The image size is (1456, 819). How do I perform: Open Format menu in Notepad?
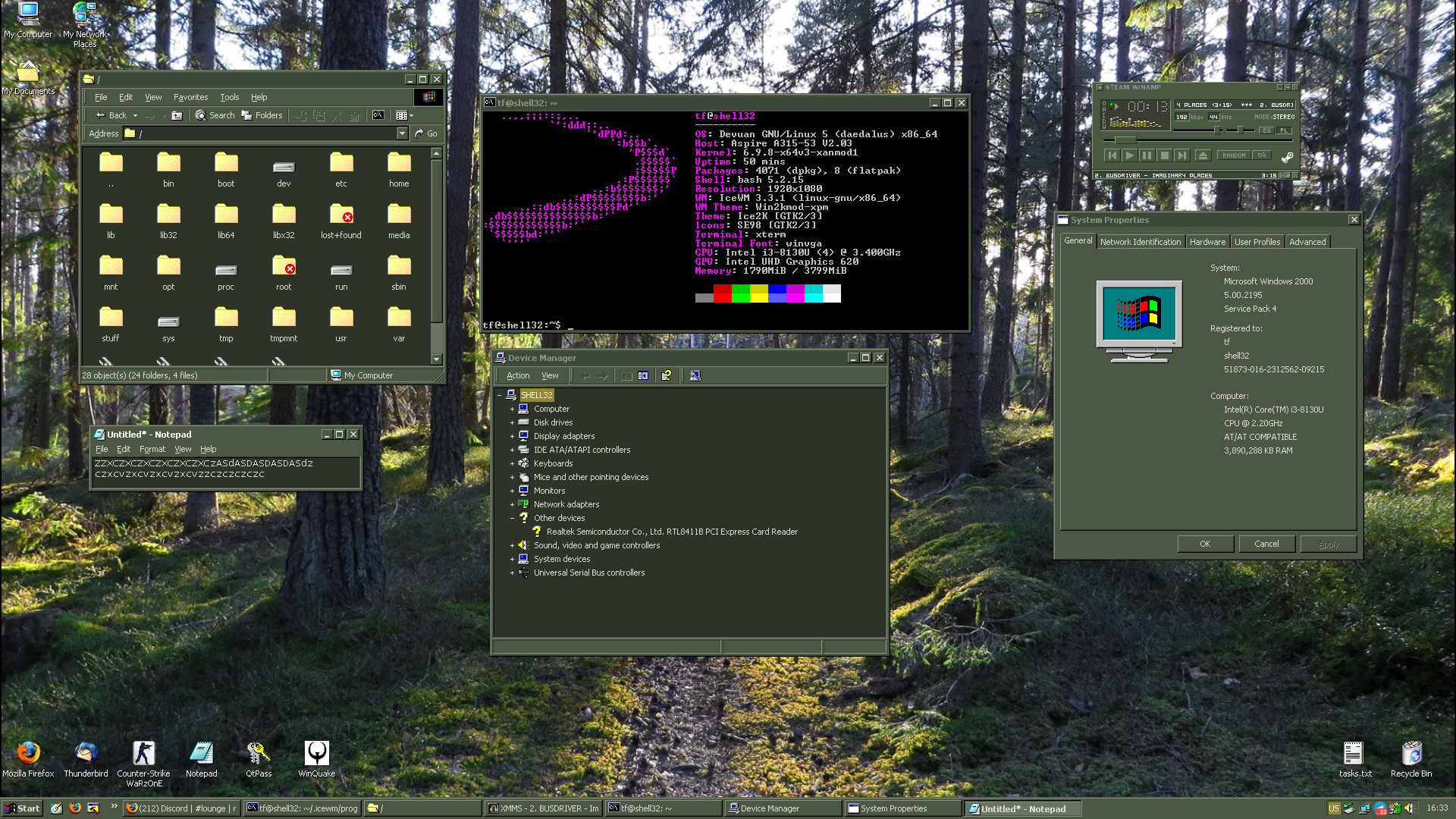pyautogui.click(x=152, y=449)
